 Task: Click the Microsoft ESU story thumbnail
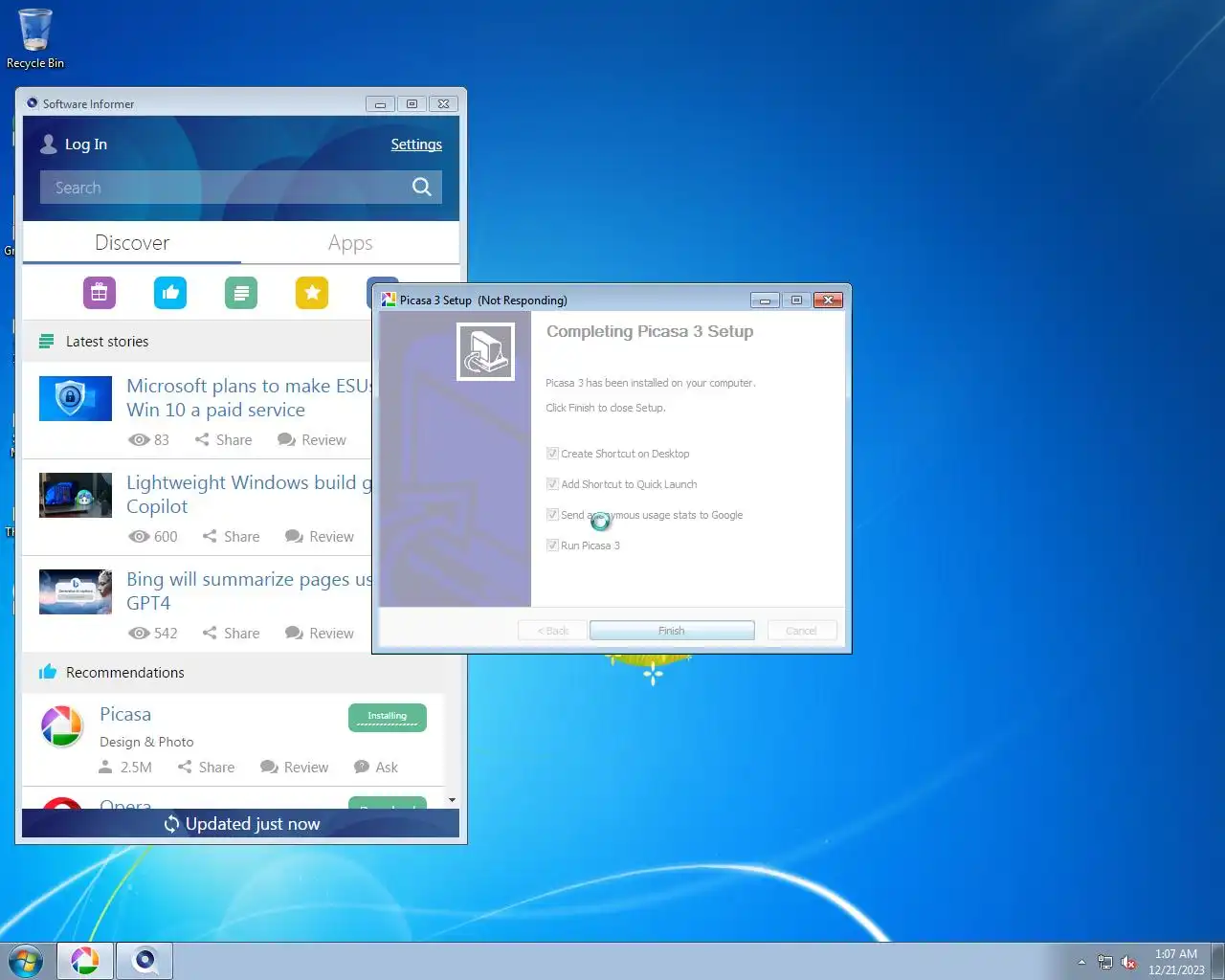click(76, 398)
